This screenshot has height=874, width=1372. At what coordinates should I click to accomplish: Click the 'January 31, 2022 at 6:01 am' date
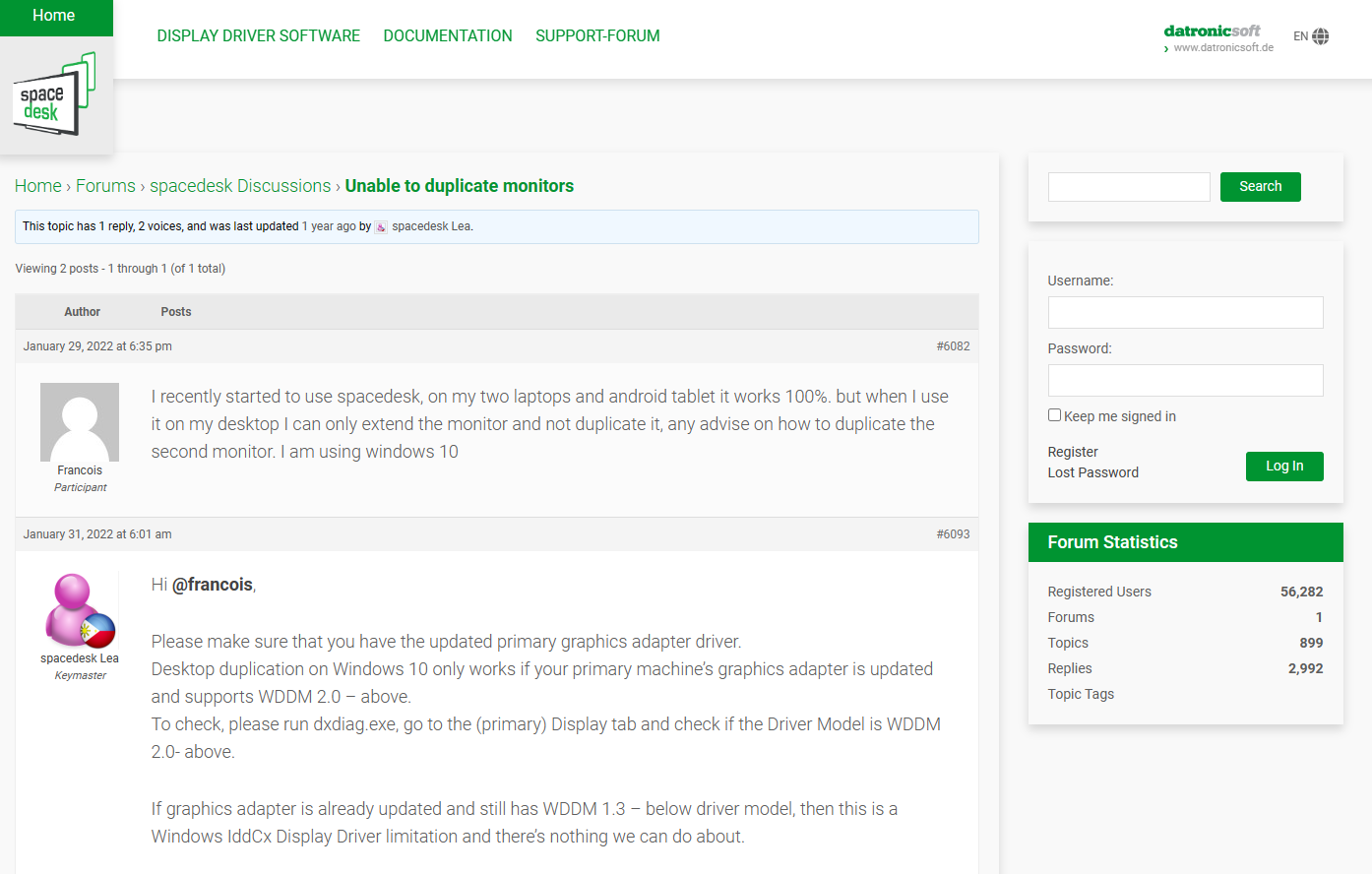[x=97, y=534]
